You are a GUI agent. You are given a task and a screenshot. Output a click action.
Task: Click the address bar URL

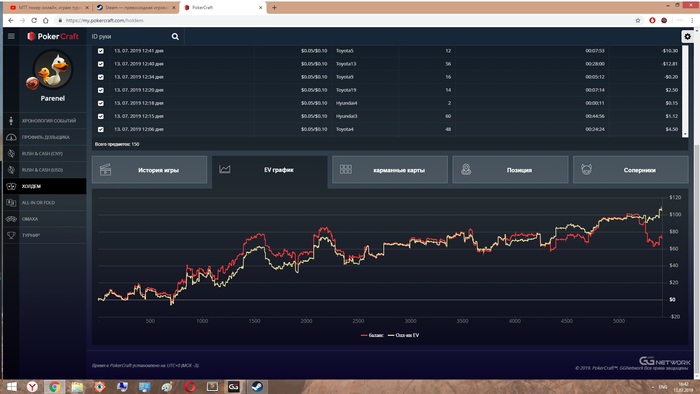[x=104, y=21]
